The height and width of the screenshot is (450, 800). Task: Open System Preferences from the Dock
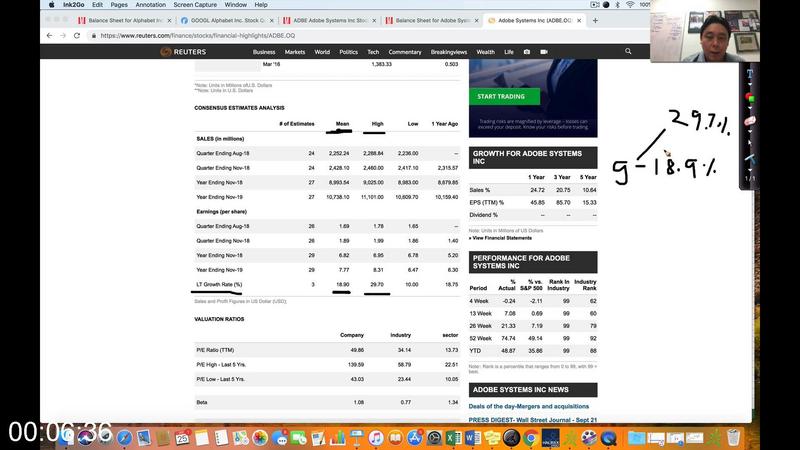434,438
